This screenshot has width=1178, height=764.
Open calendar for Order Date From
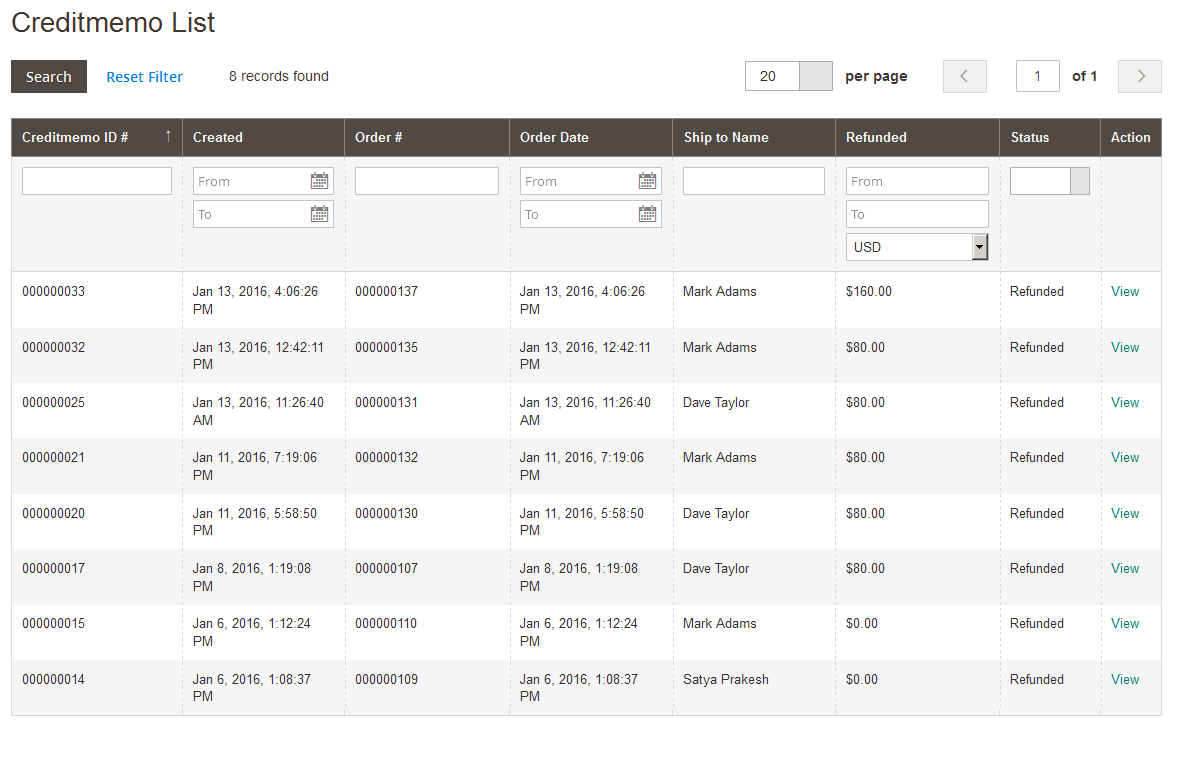click(x=647, y=181)
